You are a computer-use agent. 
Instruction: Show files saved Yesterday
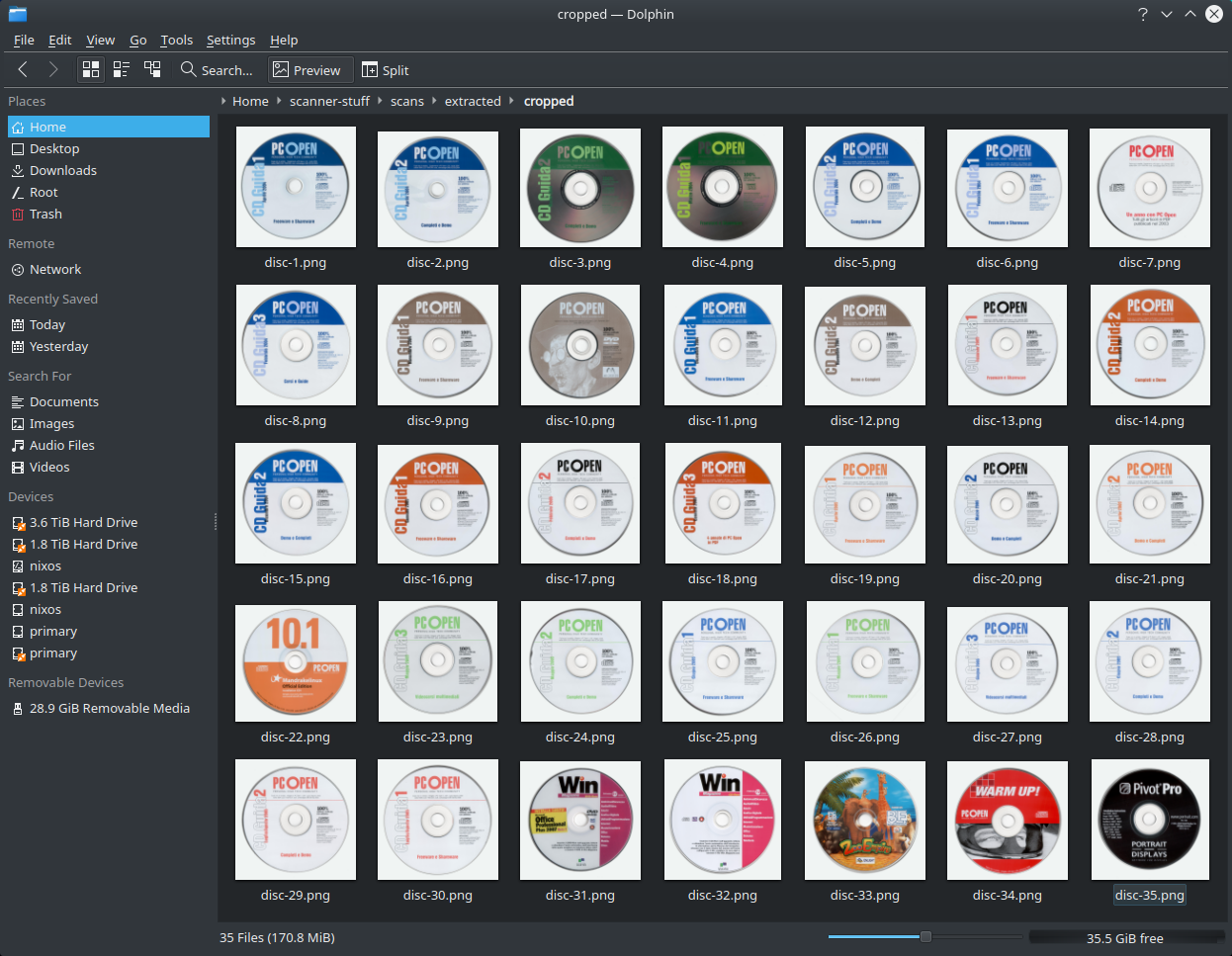(109, 346)
